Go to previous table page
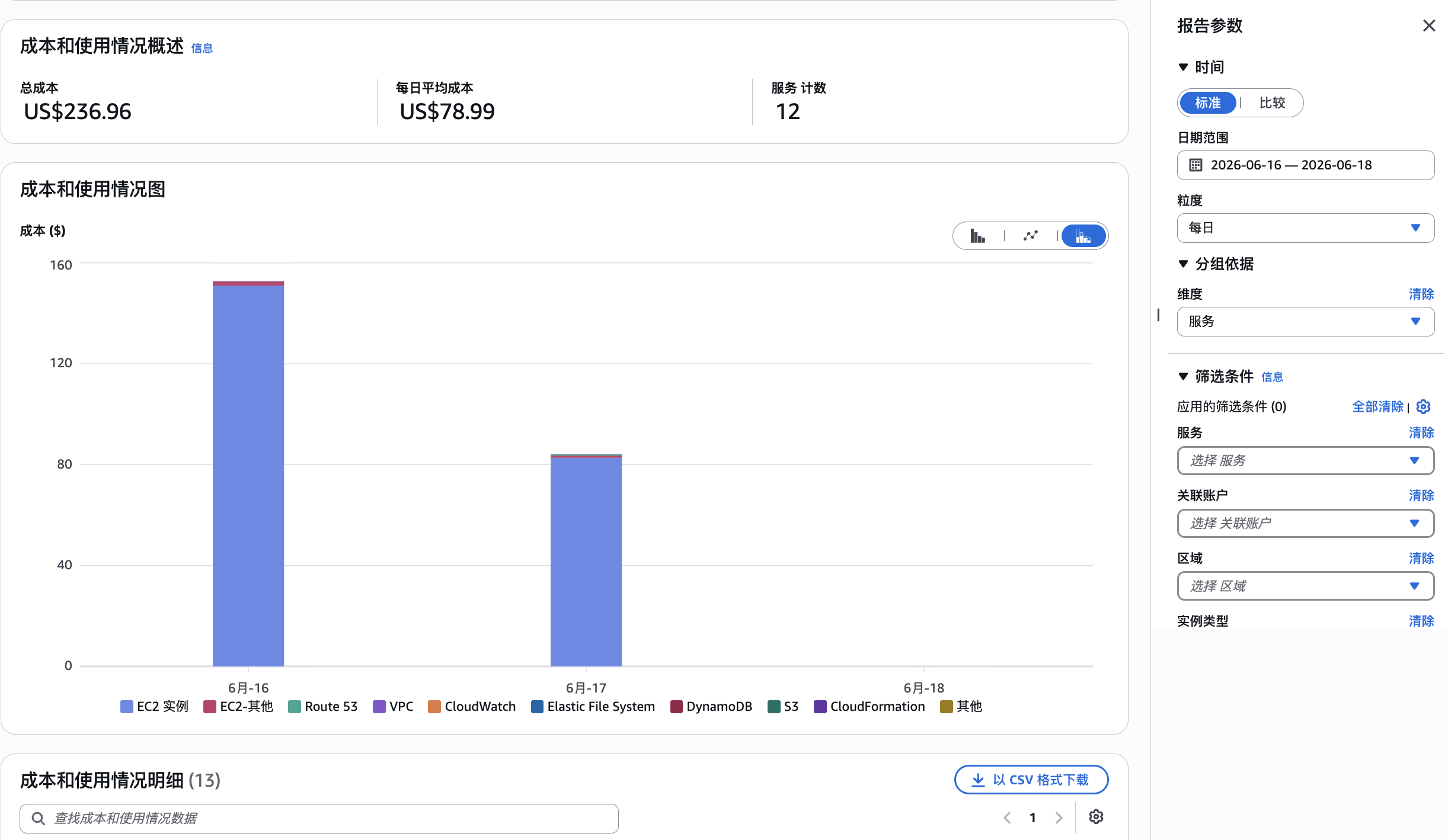1448x840 pixels. click(x=1007, y=818)
